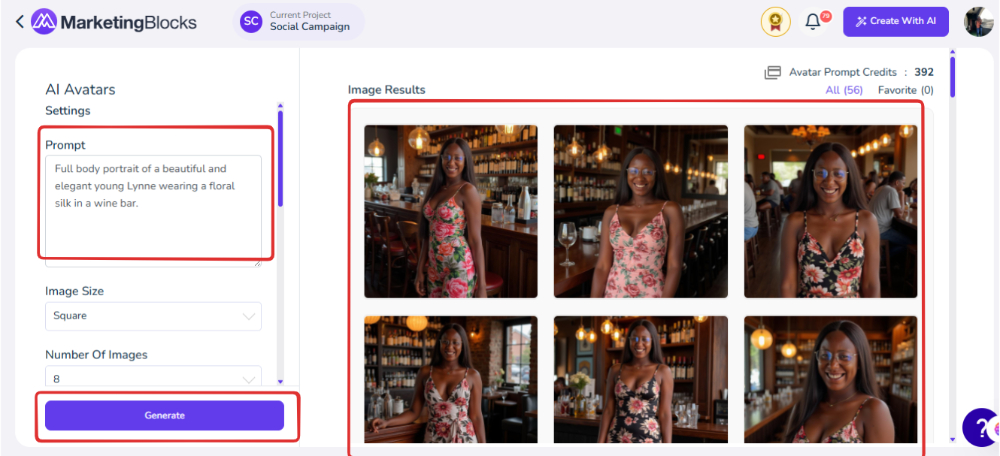Click the down arrow of results scrollbar
Viewport: 1000px width, 456px height.
953,439
